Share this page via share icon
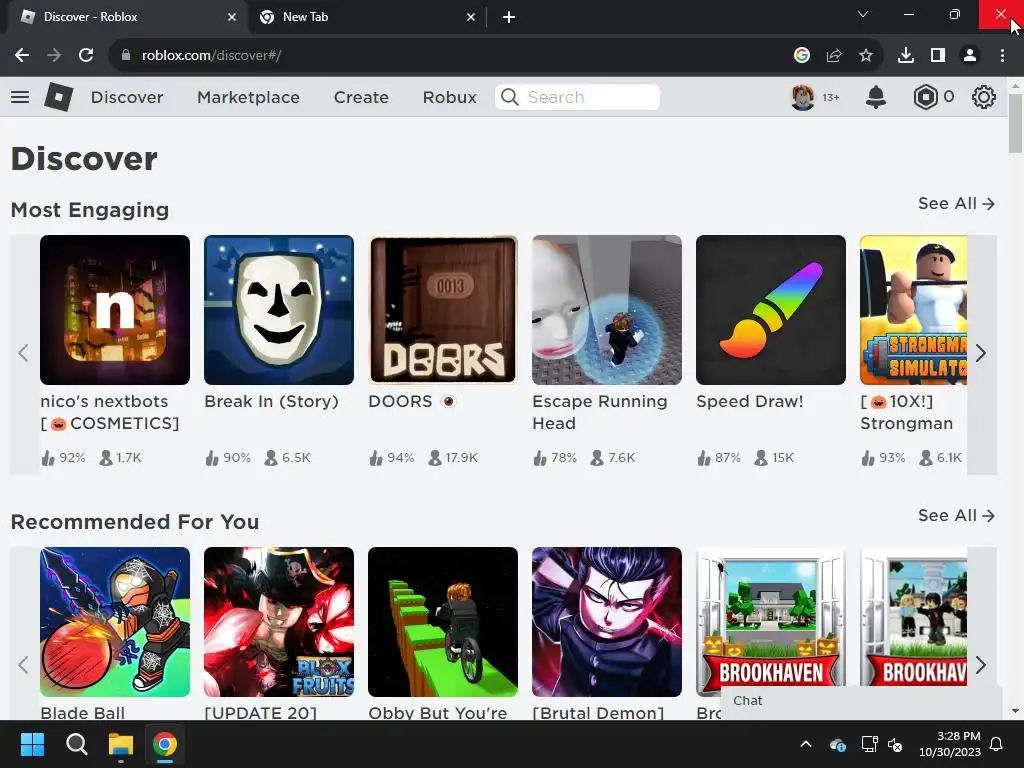The height and width of the screenshot is (768, 1024). pos(834,56)
